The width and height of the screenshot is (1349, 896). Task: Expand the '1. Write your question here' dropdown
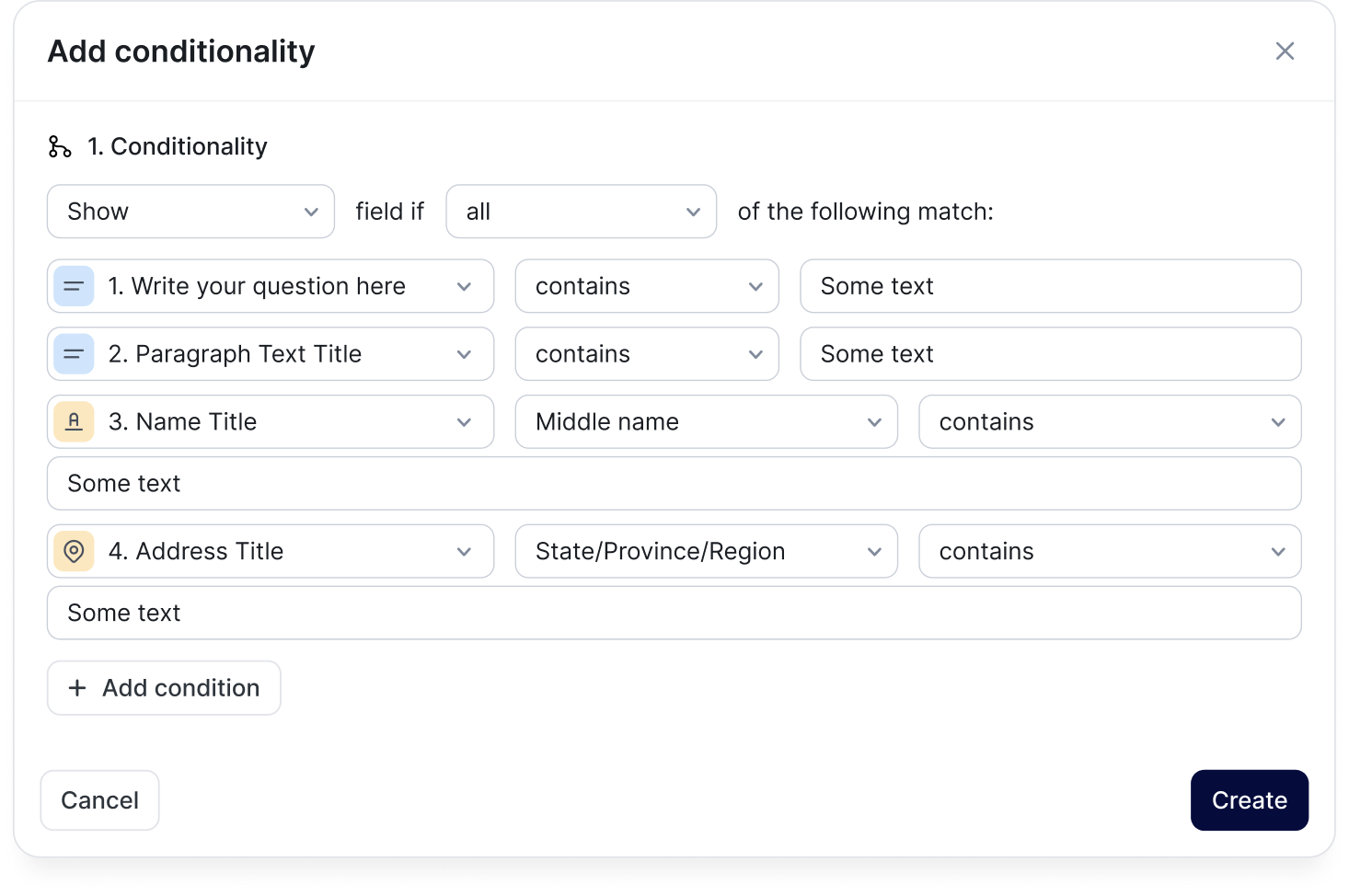tap(271, 286)
